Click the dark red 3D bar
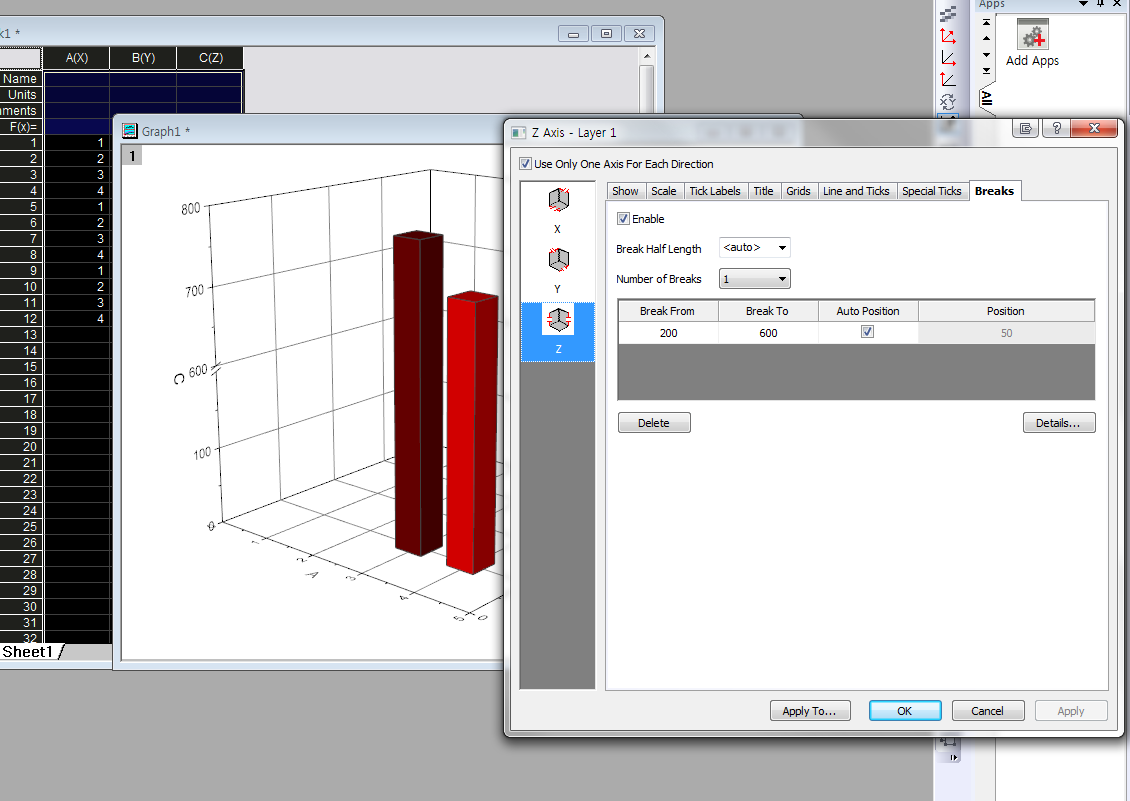Viewport: 1130px width, 801px height. [418, 393]
